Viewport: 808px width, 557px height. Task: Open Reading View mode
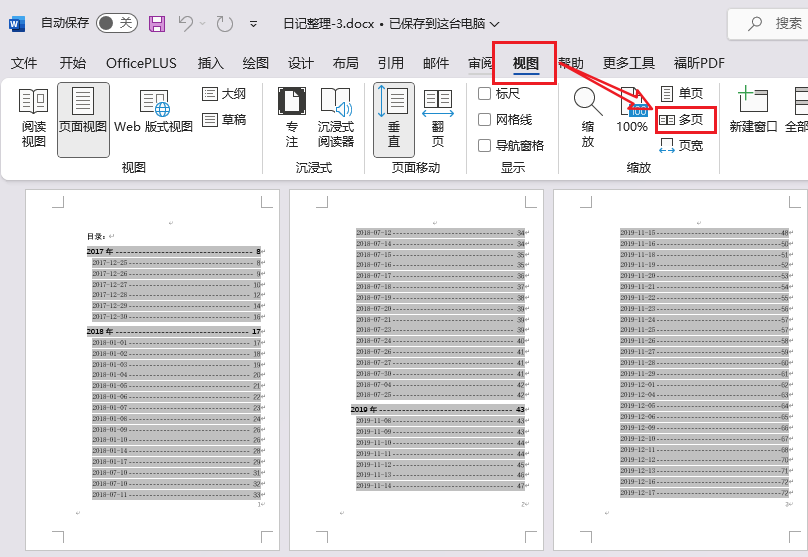tap(34, 119)
